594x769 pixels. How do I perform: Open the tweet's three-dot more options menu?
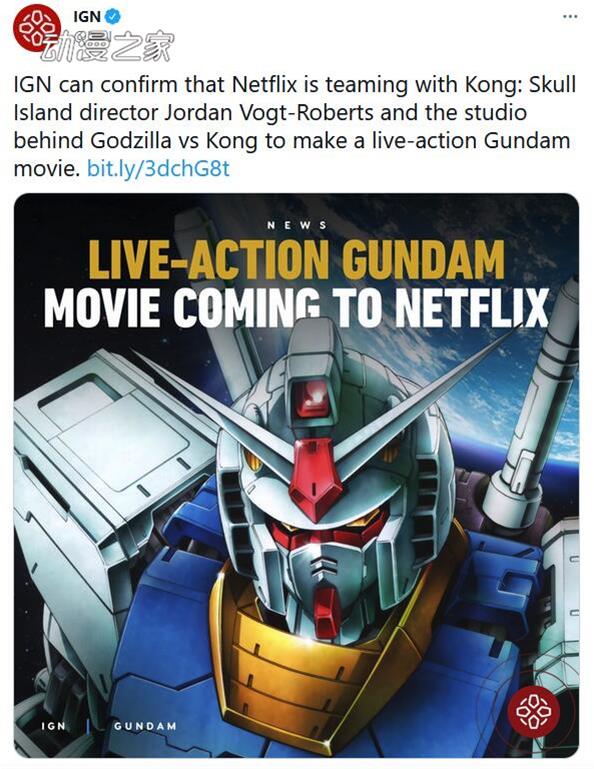click(x=570, y=17)
